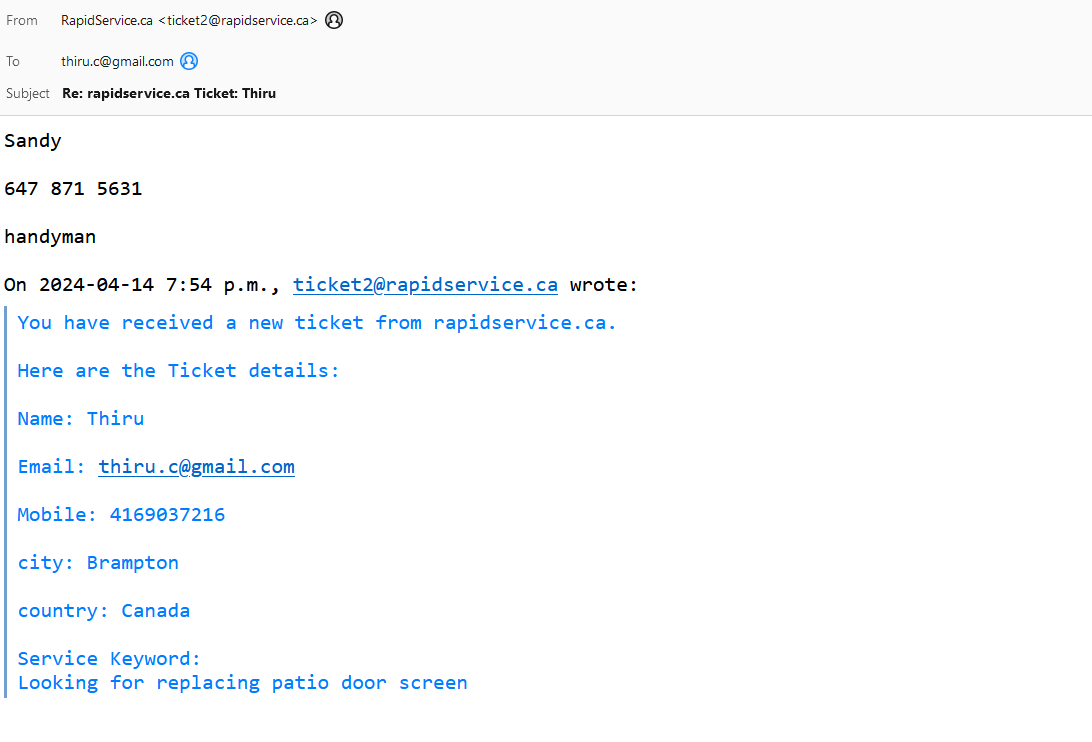This screenshot has width=1092, height=742.
Task: Click the 'Name: Thiru' line
Action: tap(81, 419)
